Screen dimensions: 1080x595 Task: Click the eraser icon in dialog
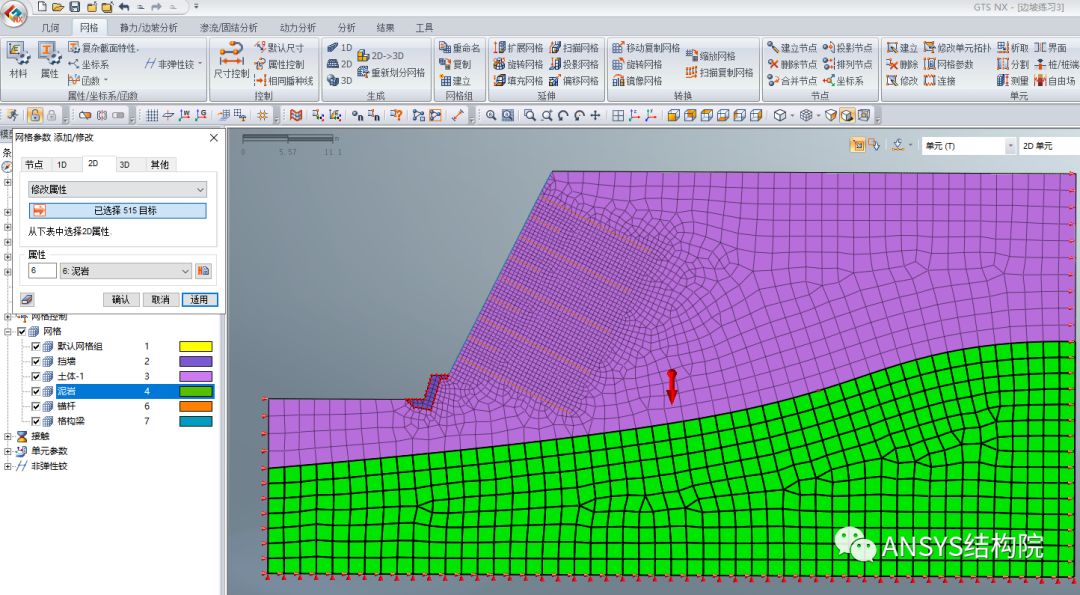click(x=27, y=300)
